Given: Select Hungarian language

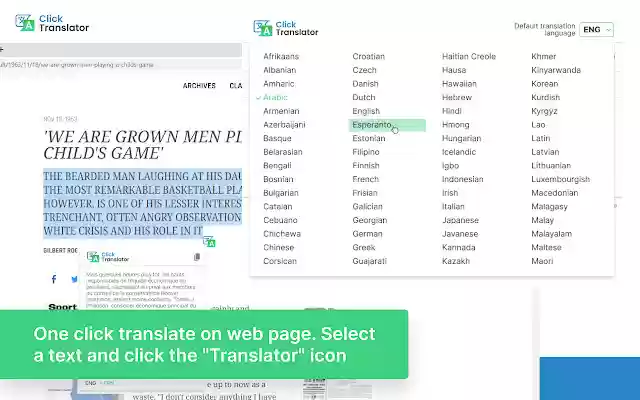Looking at the screenshot, I should (461, 138).
